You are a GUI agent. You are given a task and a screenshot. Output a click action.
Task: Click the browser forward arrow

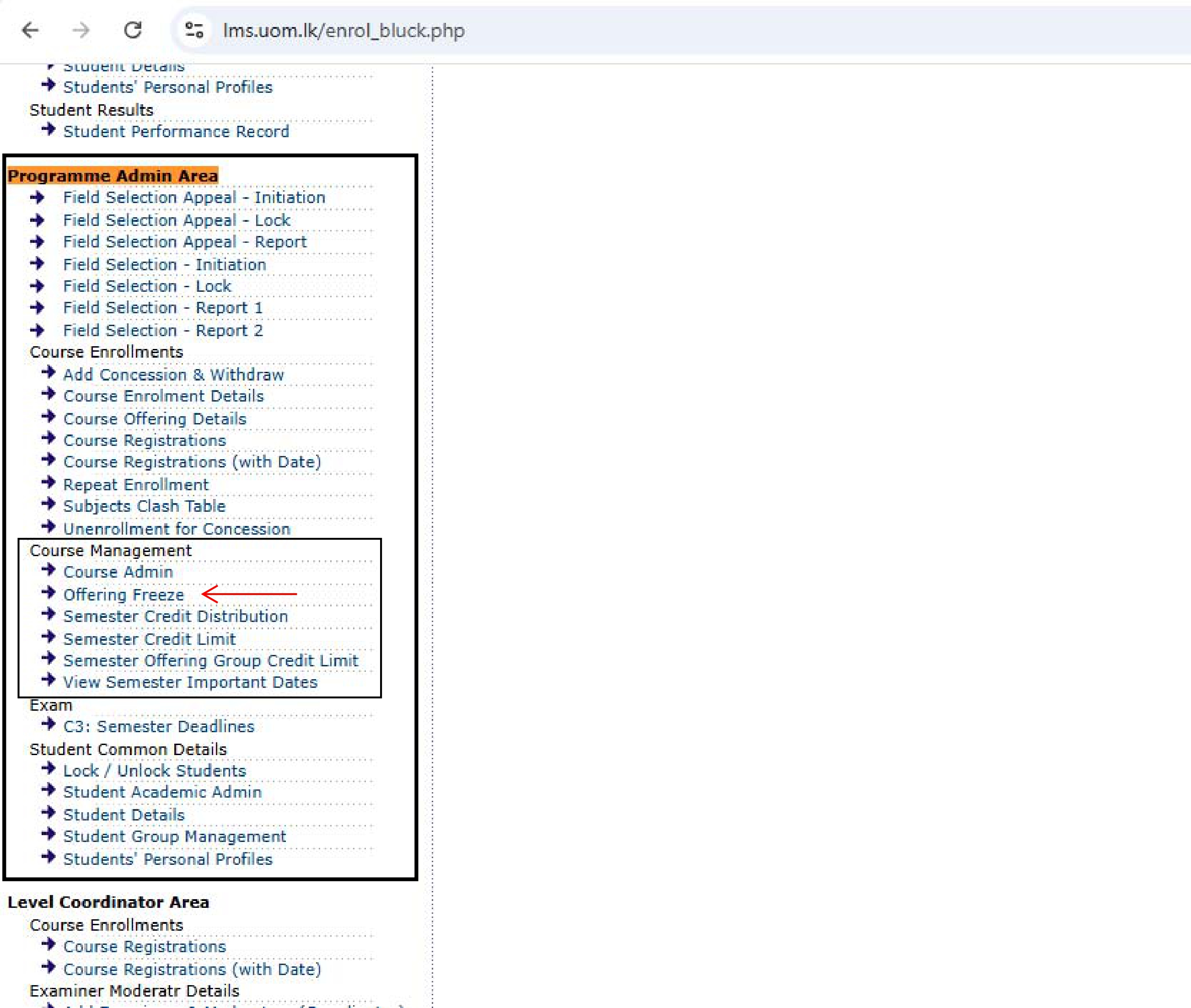81,30
